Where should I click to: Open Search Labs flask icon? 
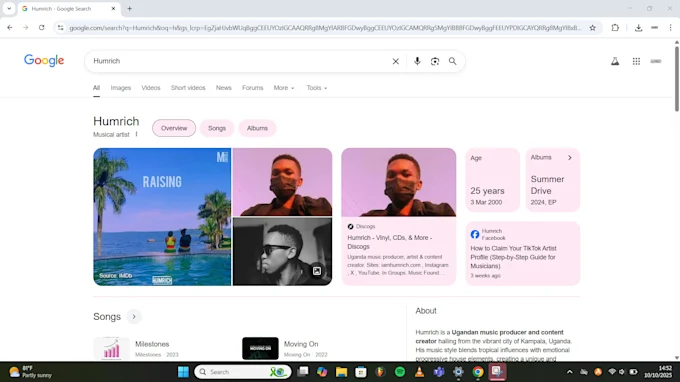point(615,61)
